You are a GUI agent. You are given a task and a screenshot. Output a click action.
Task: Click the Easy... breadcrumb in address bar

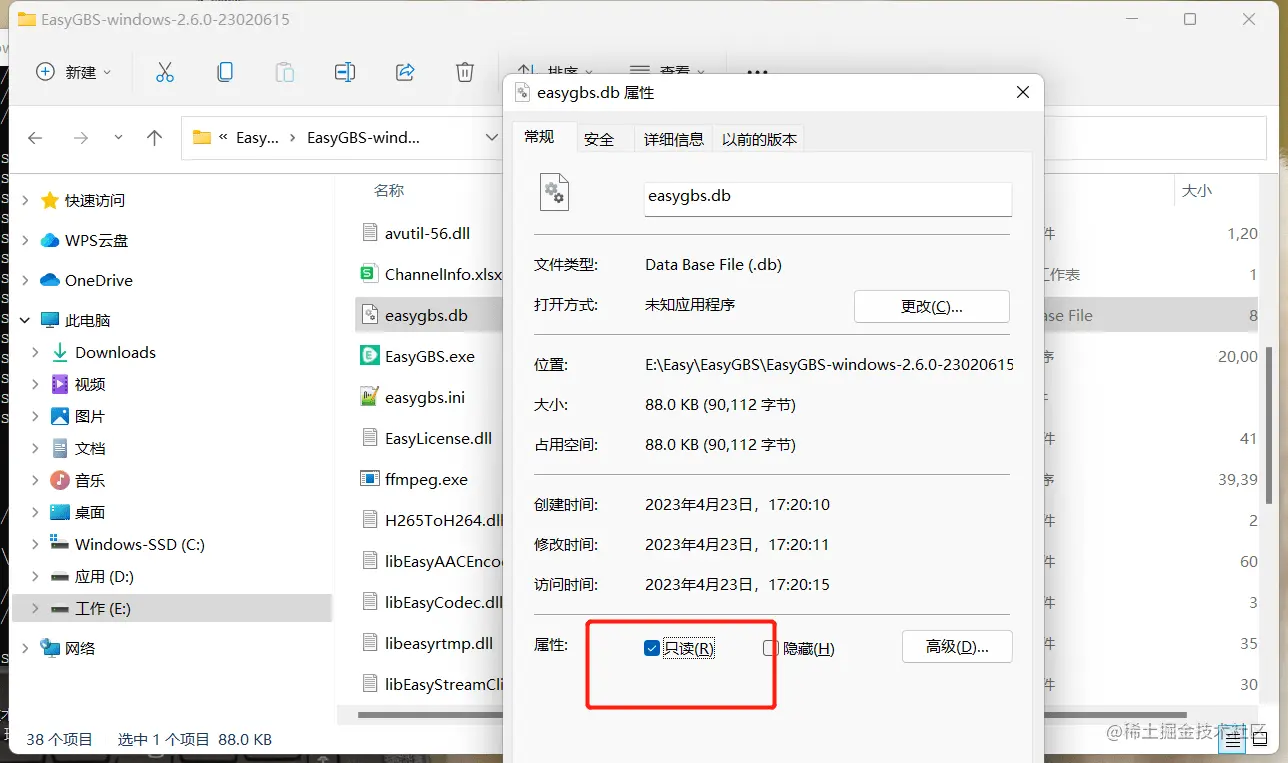pyautogui.click(x=257, y=138)
